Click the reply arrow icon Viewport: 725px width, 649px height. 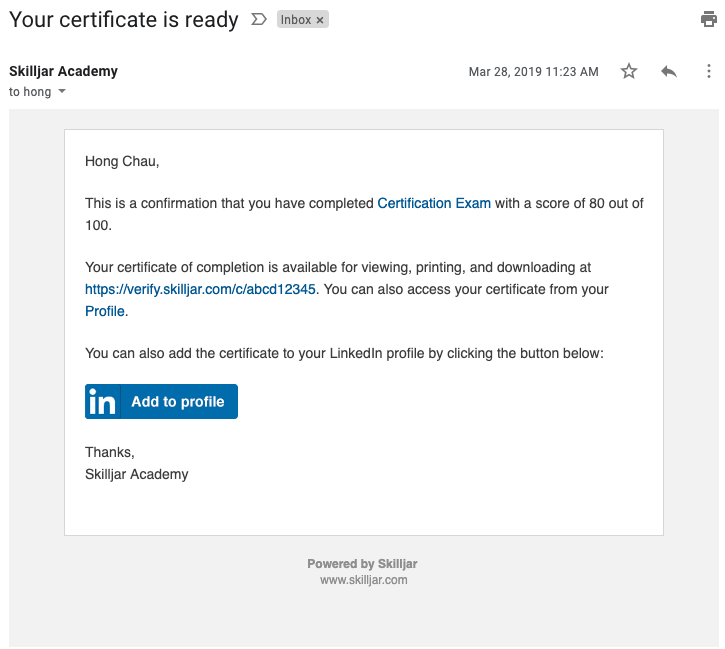pyautogui.click(x=669, y=71)
